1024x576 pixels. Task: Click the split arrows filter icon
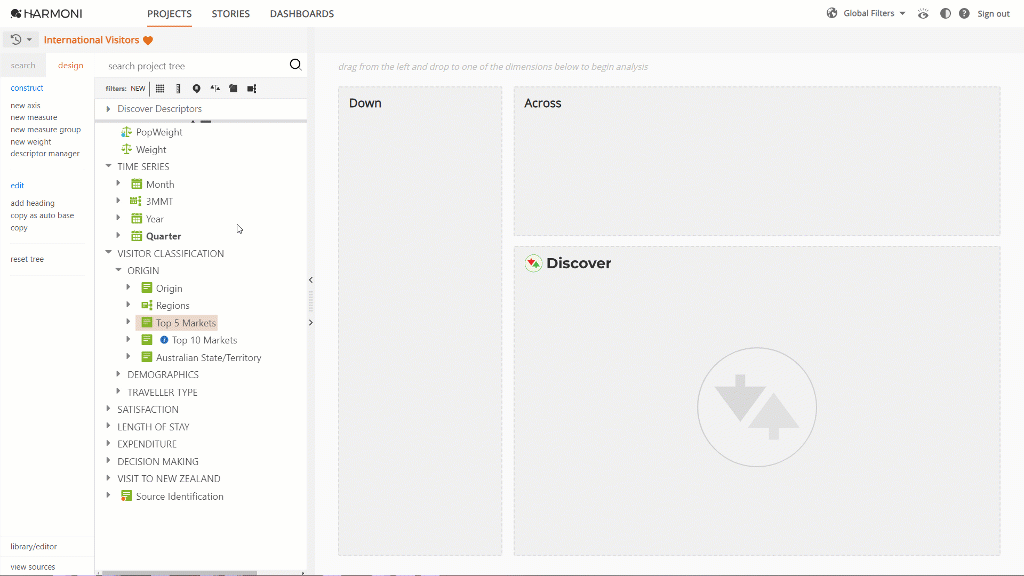[215, 88]
